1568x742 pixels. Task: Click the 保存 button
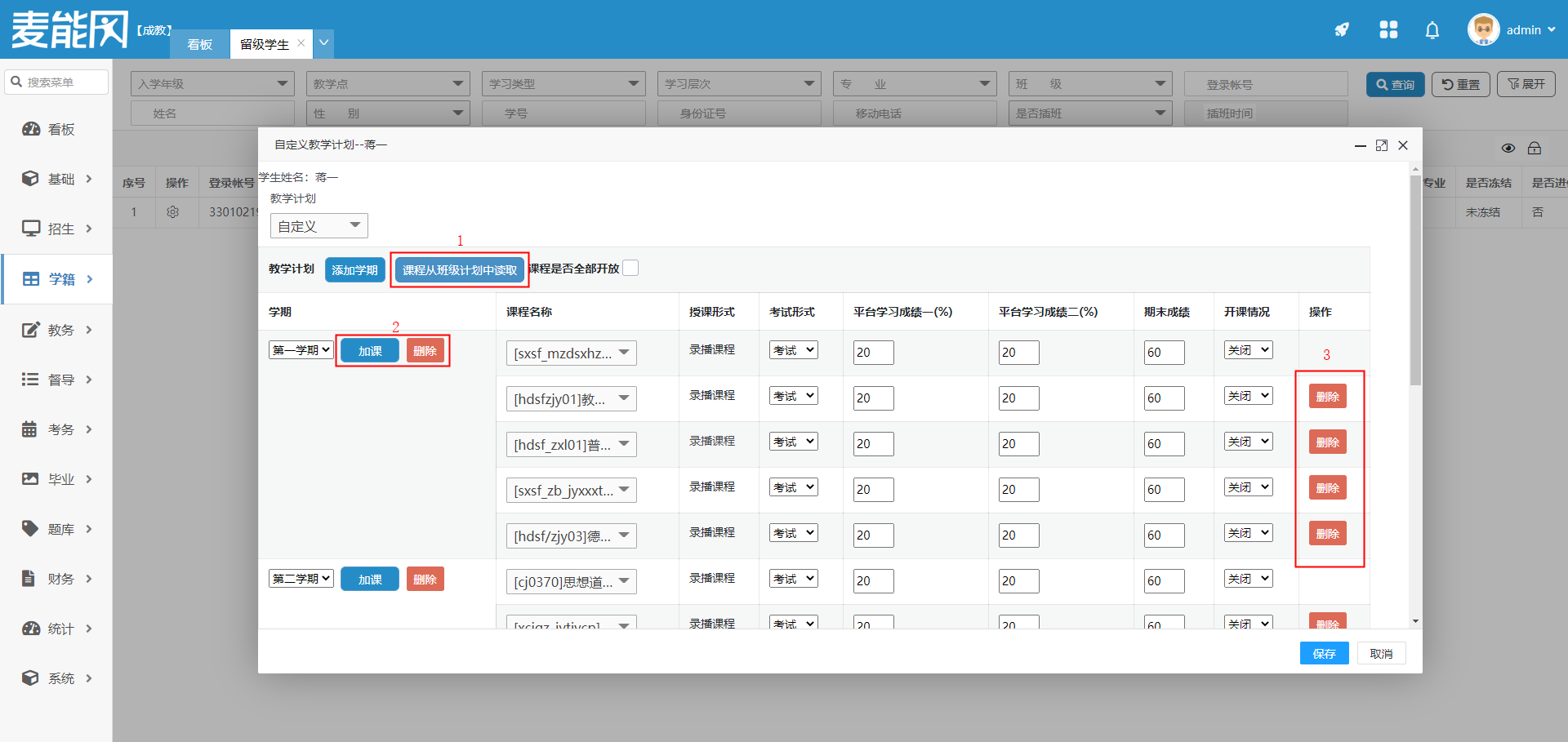coord(1324,654)
